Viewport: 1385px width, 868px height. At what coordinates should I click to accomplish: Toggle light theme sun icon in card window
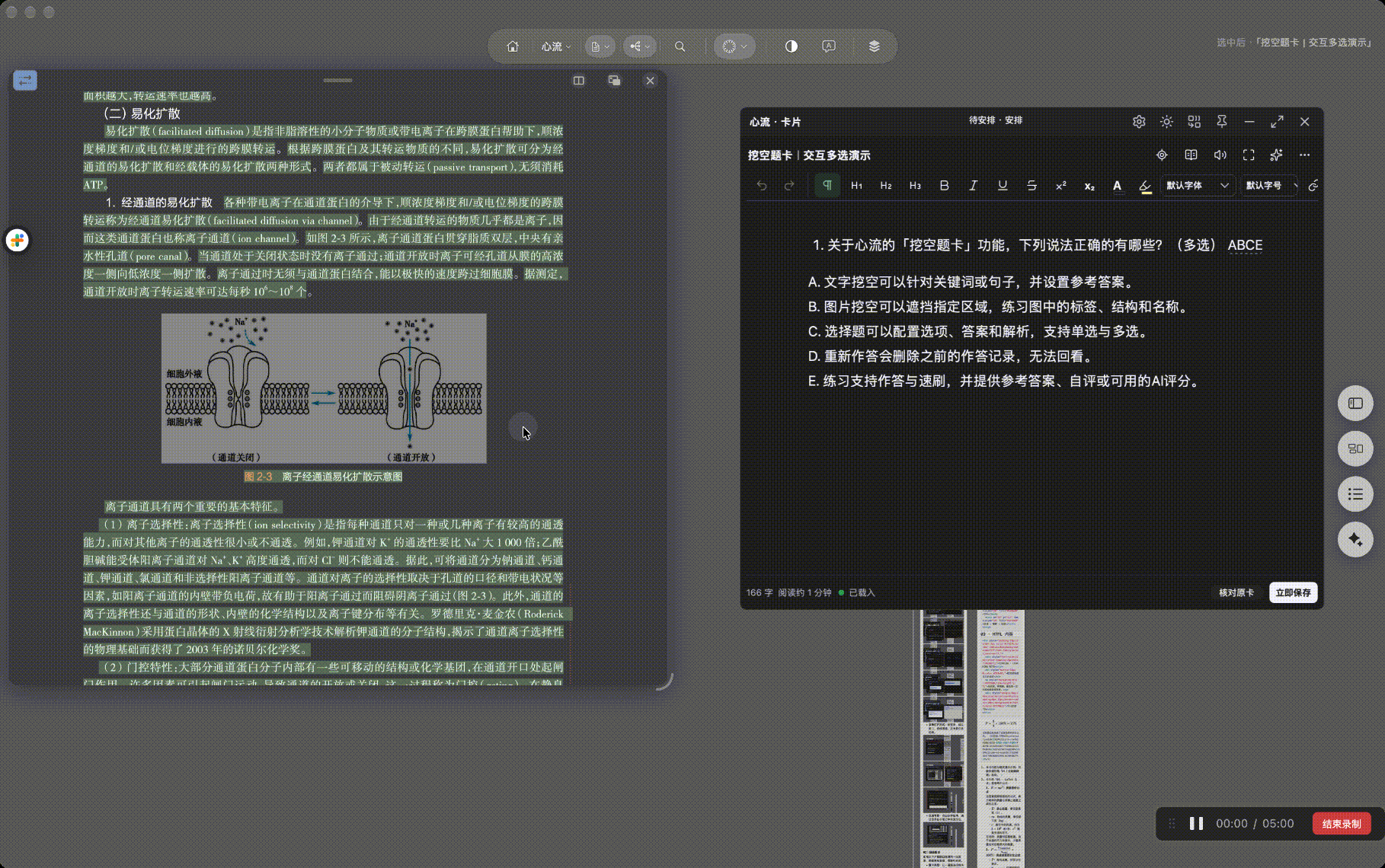coord(1166,122)
